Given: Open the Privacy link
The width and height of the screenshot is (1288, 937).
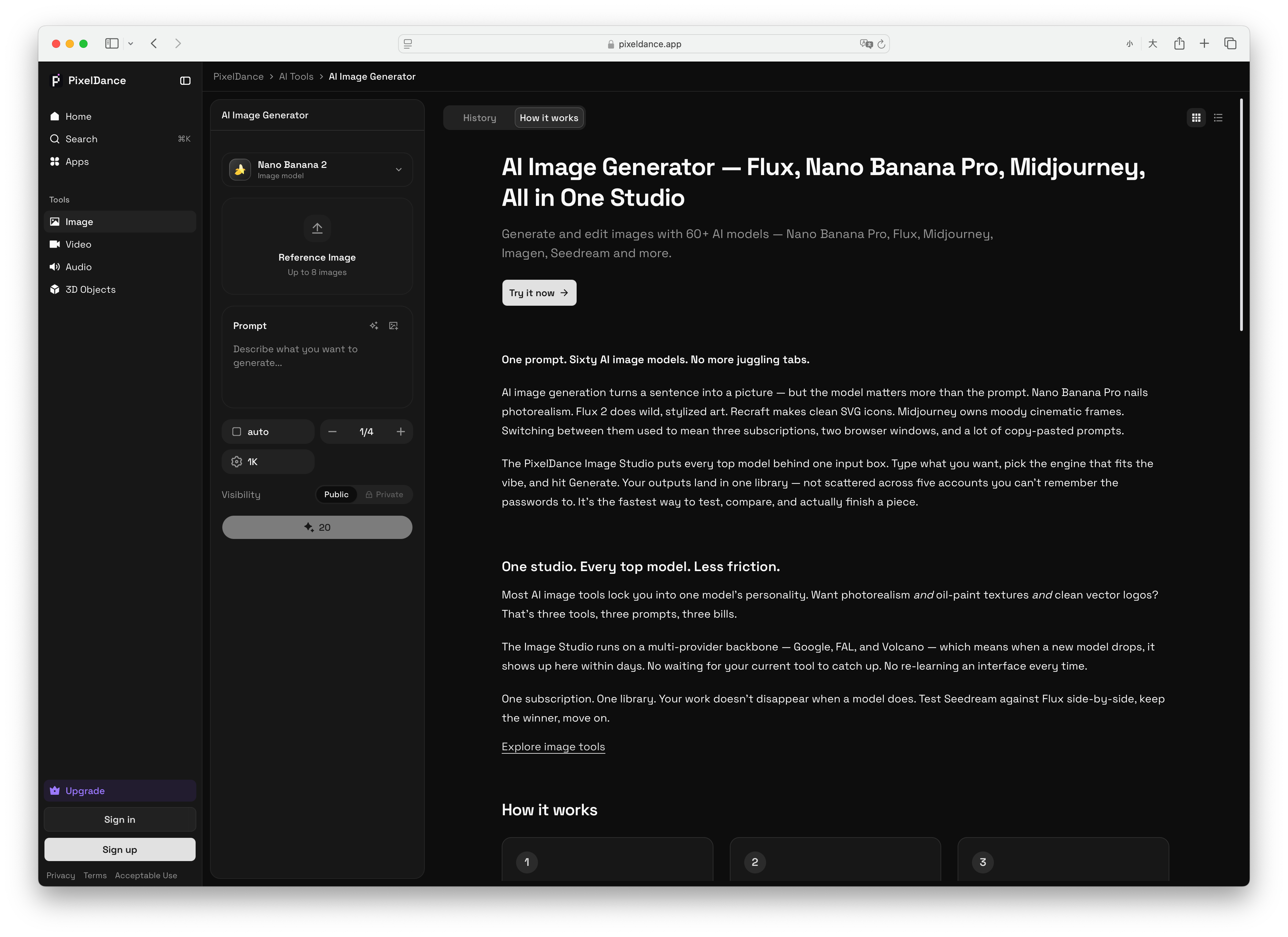Looking at the screenshot, I should tap(61, 875).
